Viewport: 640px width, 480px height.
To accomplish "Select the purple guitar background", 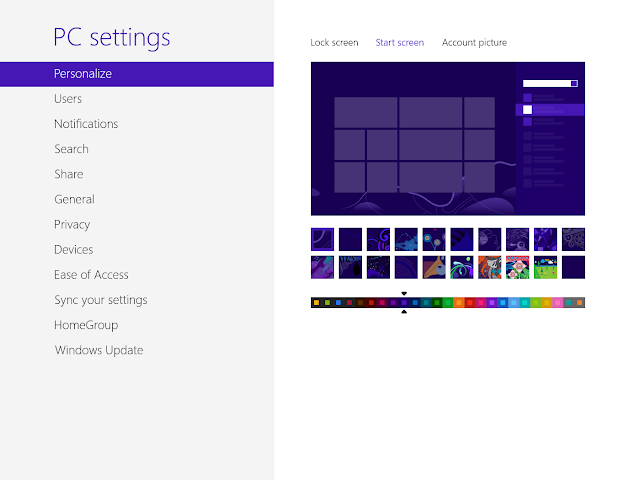I will click(x=322, y=267).
